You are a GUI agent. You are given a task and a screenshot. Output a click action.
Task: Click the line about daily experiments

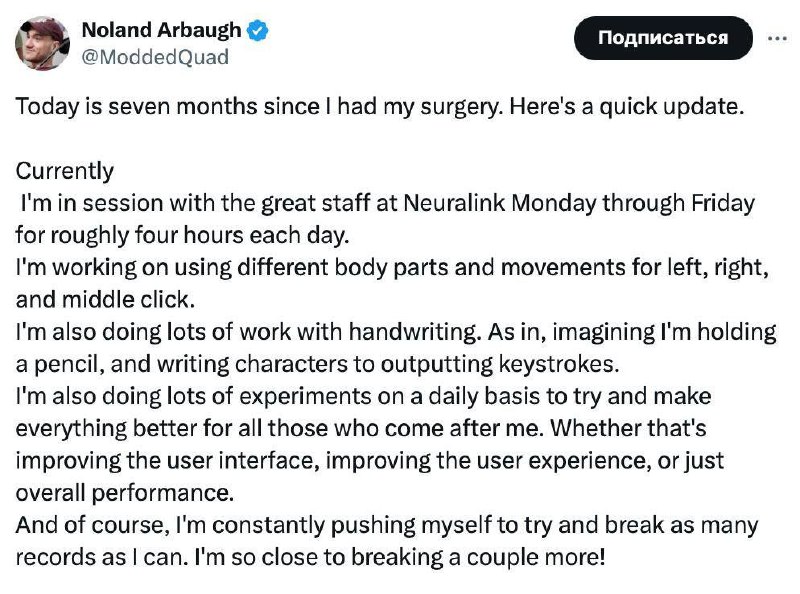(x=363, y=396)
